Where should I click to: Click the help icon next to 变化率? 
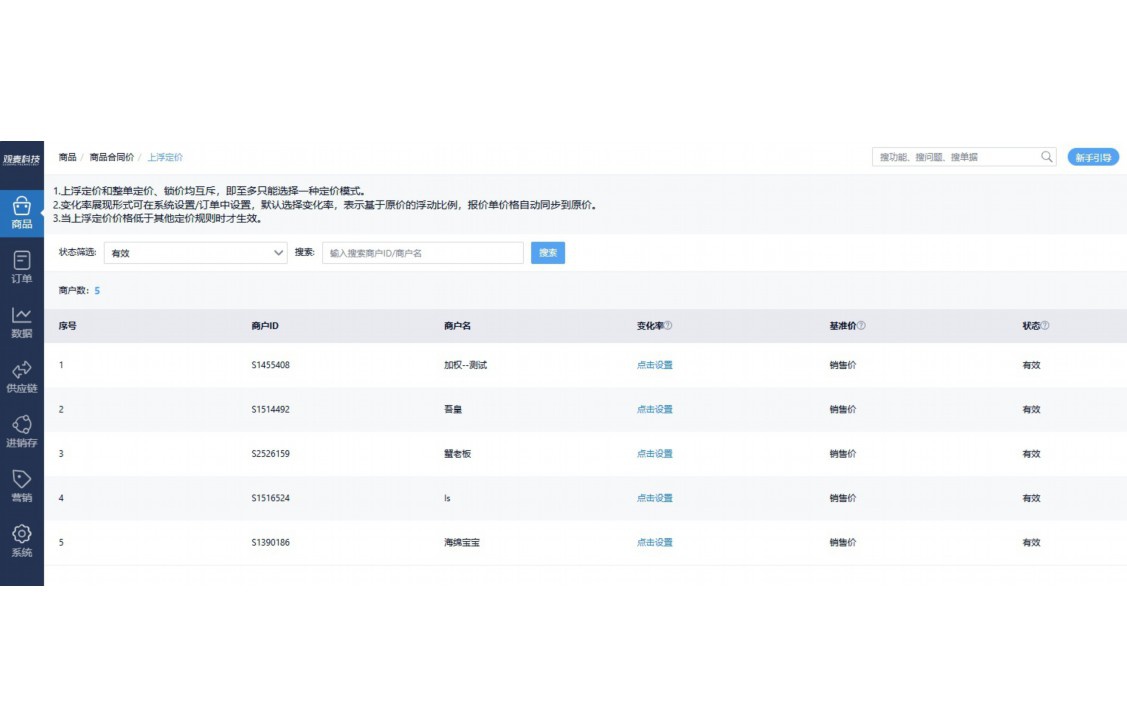[x=670, y=325]
